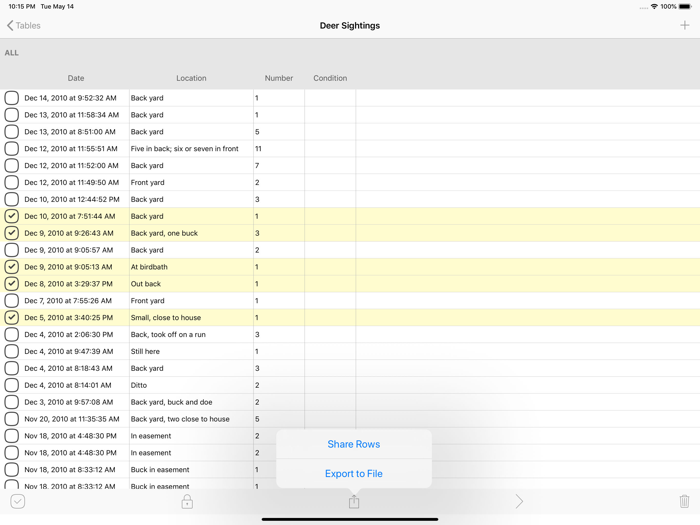The width and height of the screenshot is (700, 525).
Task: Select 'Dec 12, 2010 at 11:49:50 AM' date cell
Action: point(71,182)
